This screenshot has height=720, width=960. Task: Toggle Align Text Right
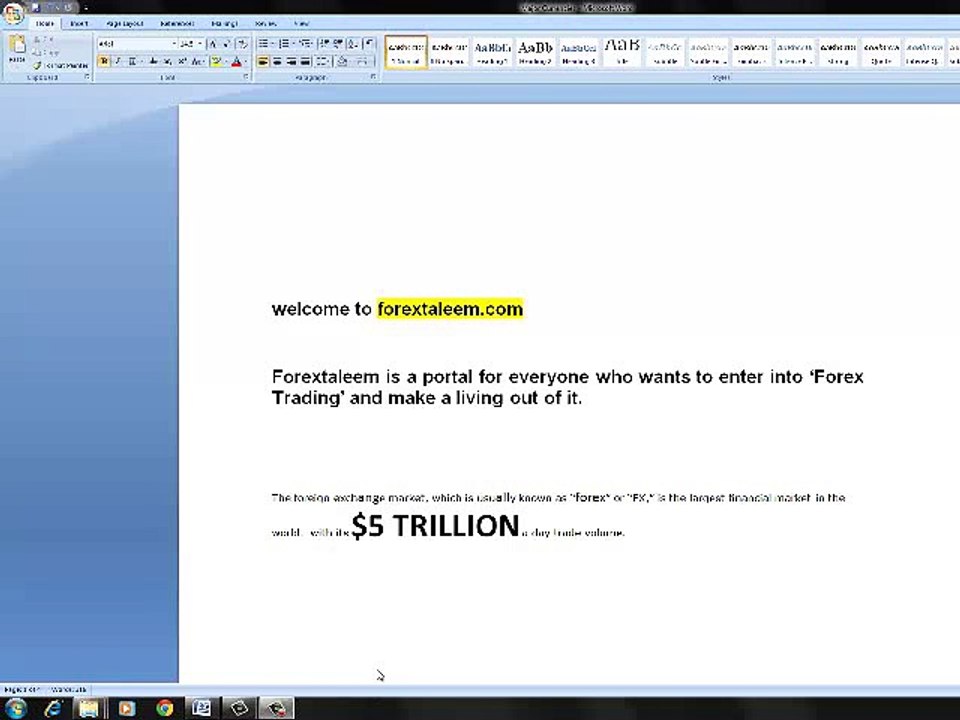291,61
